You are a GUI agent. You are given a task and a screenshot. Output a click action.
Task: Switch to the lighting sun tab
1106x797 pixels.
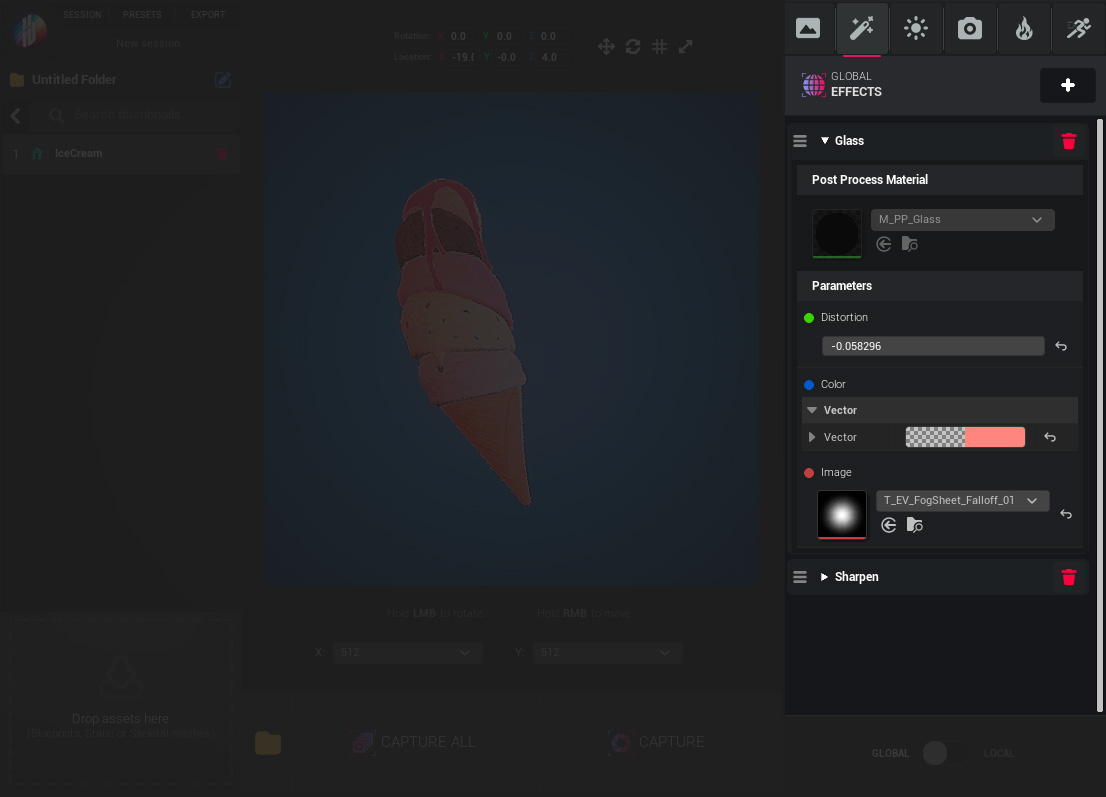click(x=916, y=28)
